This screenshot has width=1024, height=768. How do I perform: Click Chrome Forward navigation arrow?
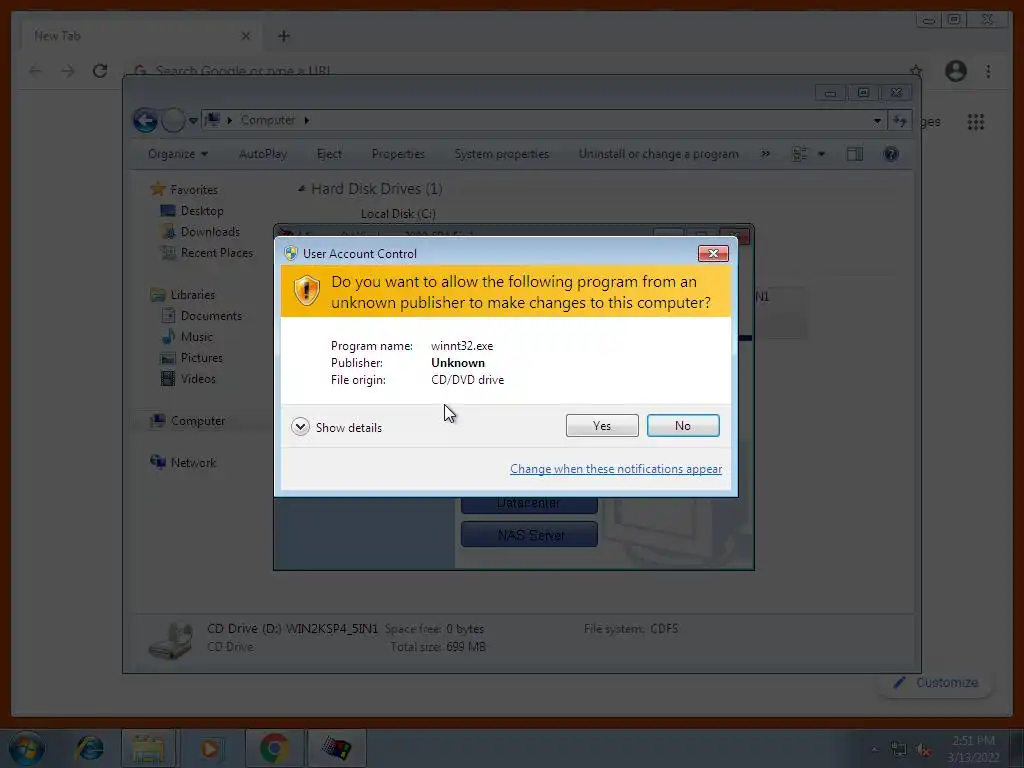68,71
